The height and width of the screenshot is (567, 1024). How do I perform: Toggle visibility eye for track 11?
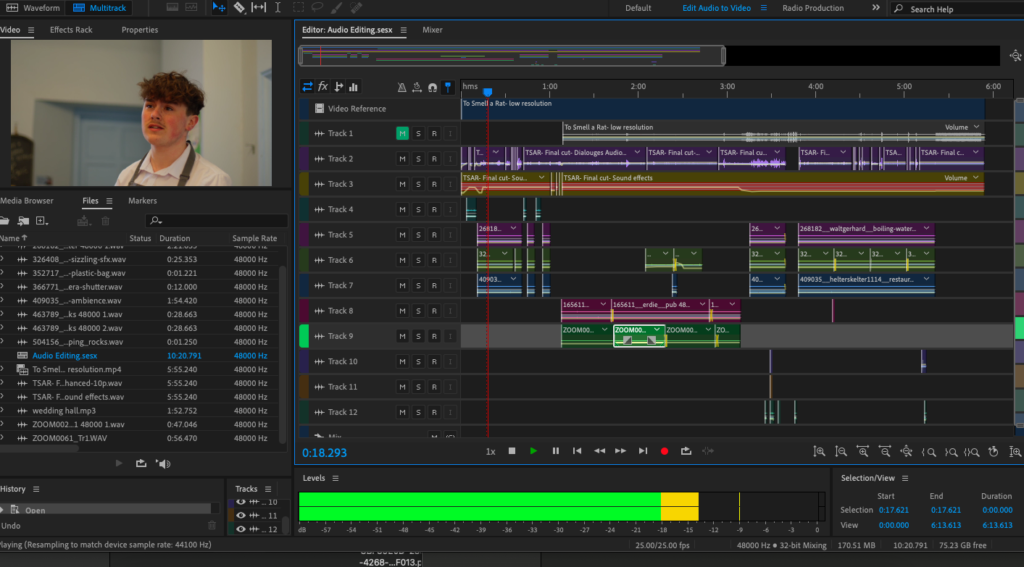pyautogui.click(x=241, y=515)
